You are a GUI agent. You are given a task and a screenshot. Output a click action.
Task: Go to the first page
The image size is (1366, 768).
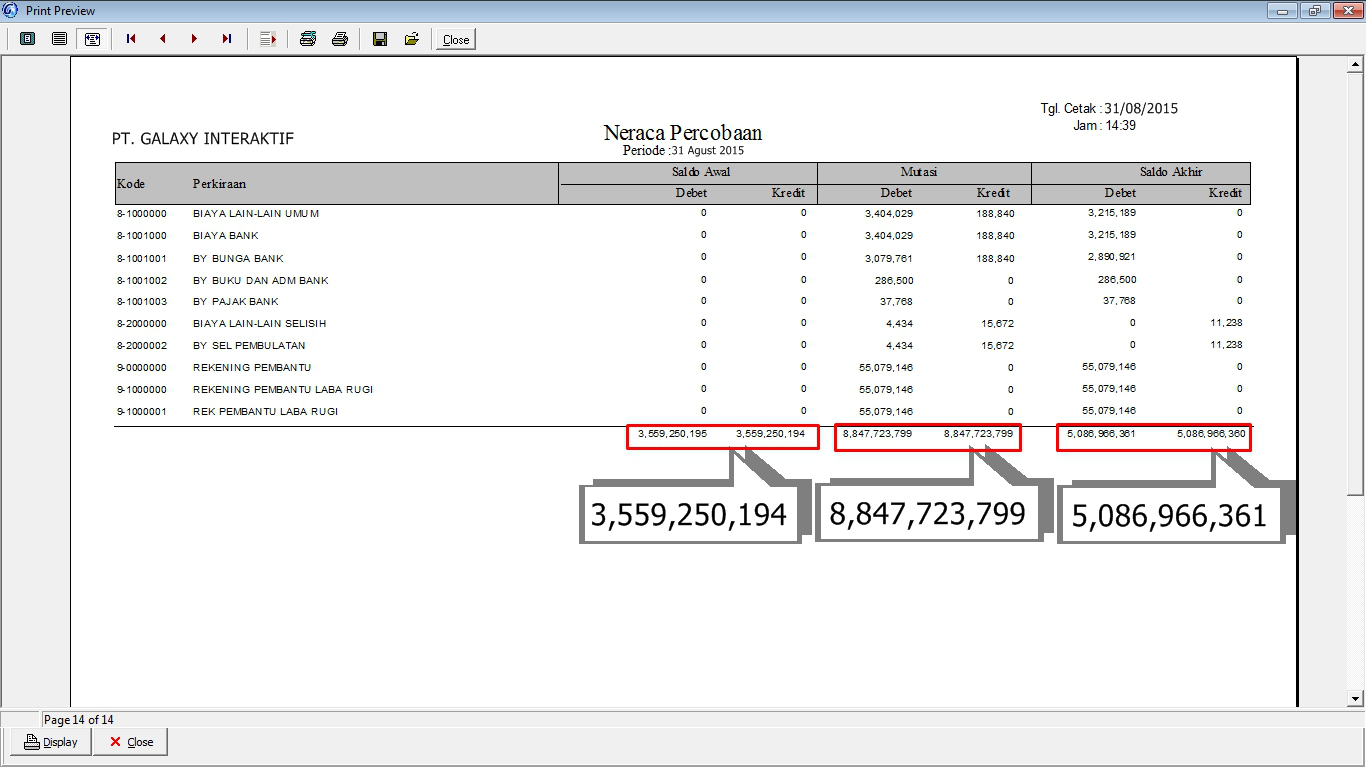[x=130, y=39]
